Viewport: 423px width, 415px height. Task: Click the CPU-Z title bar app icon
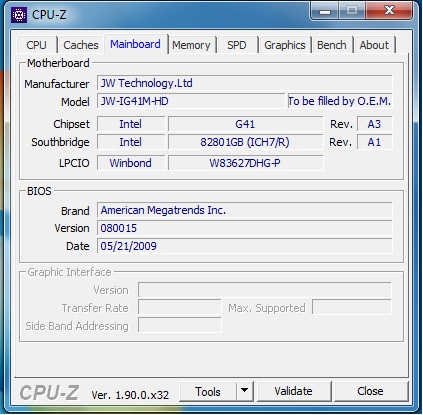tap(19, 15)
